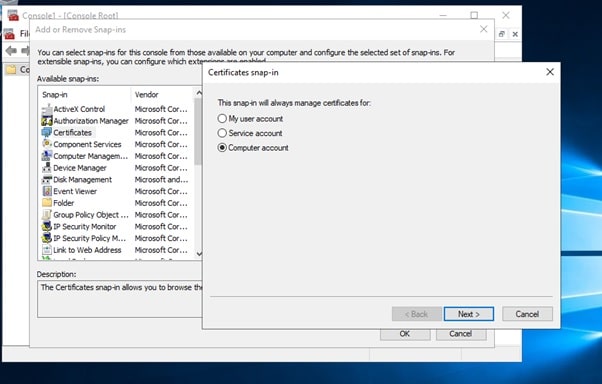602x384 pixels.
Task: Cancel the Certificates snap-in wizard
Action: point(528,314)
